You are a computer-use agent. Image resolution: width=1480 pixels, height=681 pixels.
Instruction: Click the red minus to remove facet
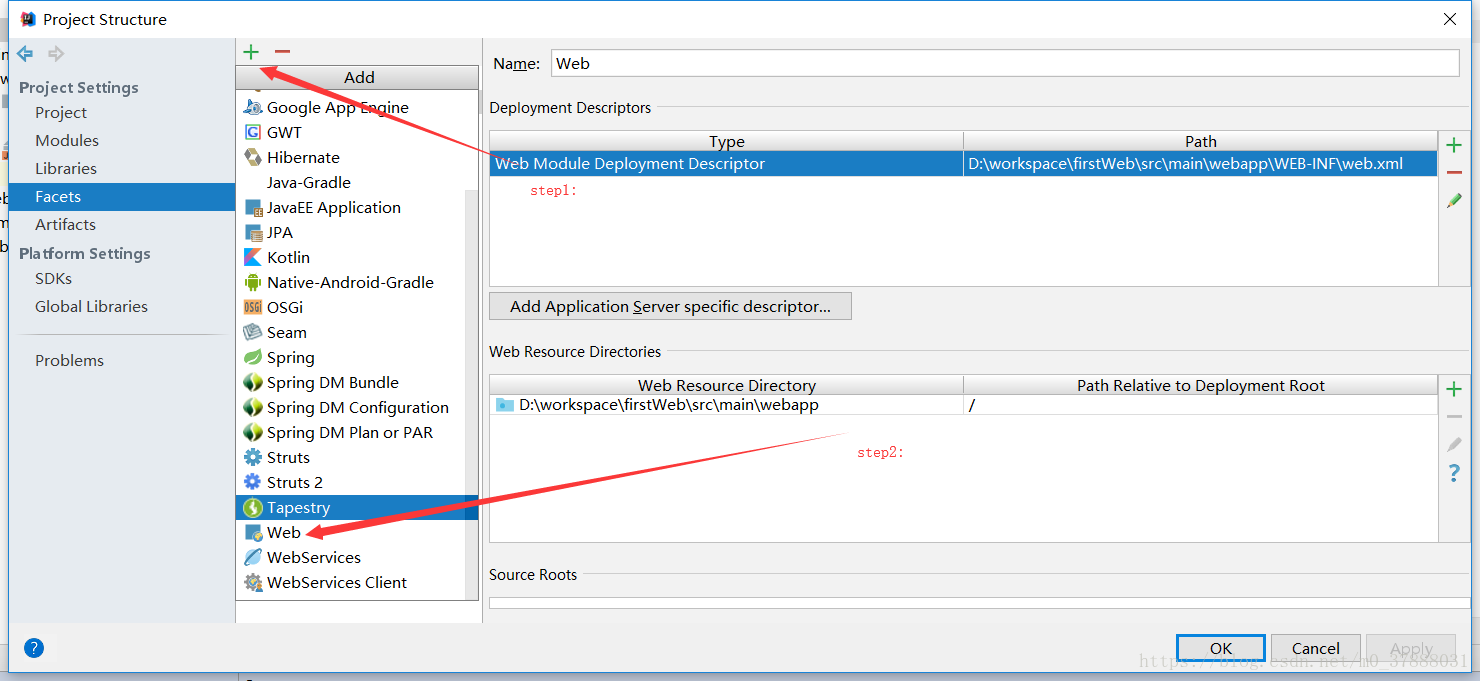pos(282,52)
